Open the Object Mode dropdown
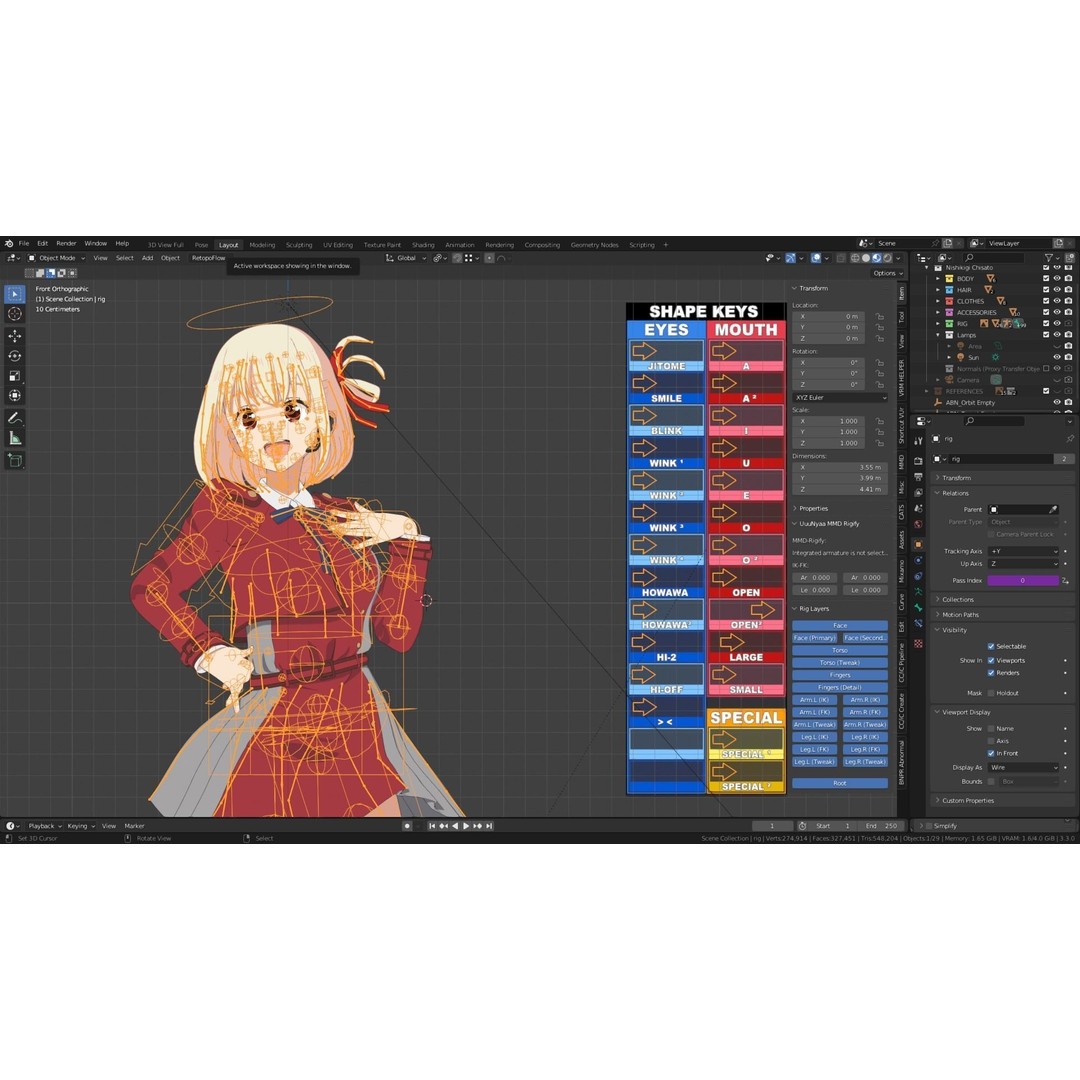This screenshot has width=1080, height=1080. coord(56,258)
